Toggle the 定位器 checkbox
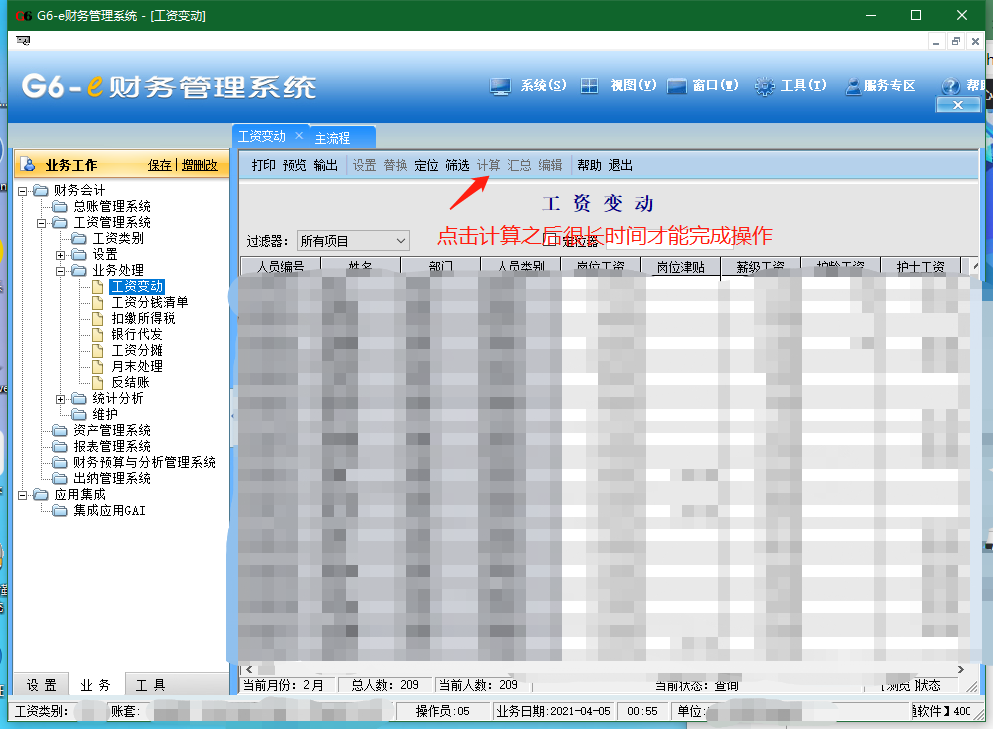The width and height of the screenshot is (993, 729). [551, 241]
